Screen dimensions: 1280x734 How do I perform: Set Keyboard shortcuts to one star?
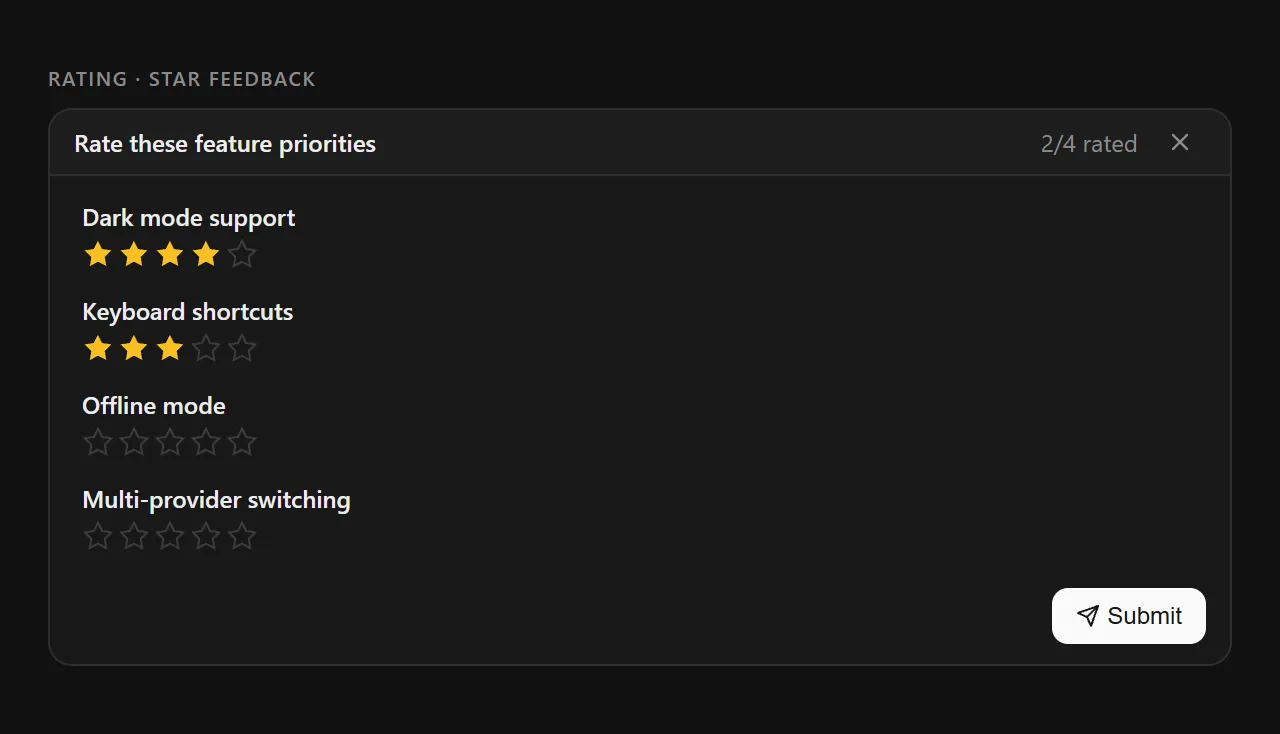point(98,349)
